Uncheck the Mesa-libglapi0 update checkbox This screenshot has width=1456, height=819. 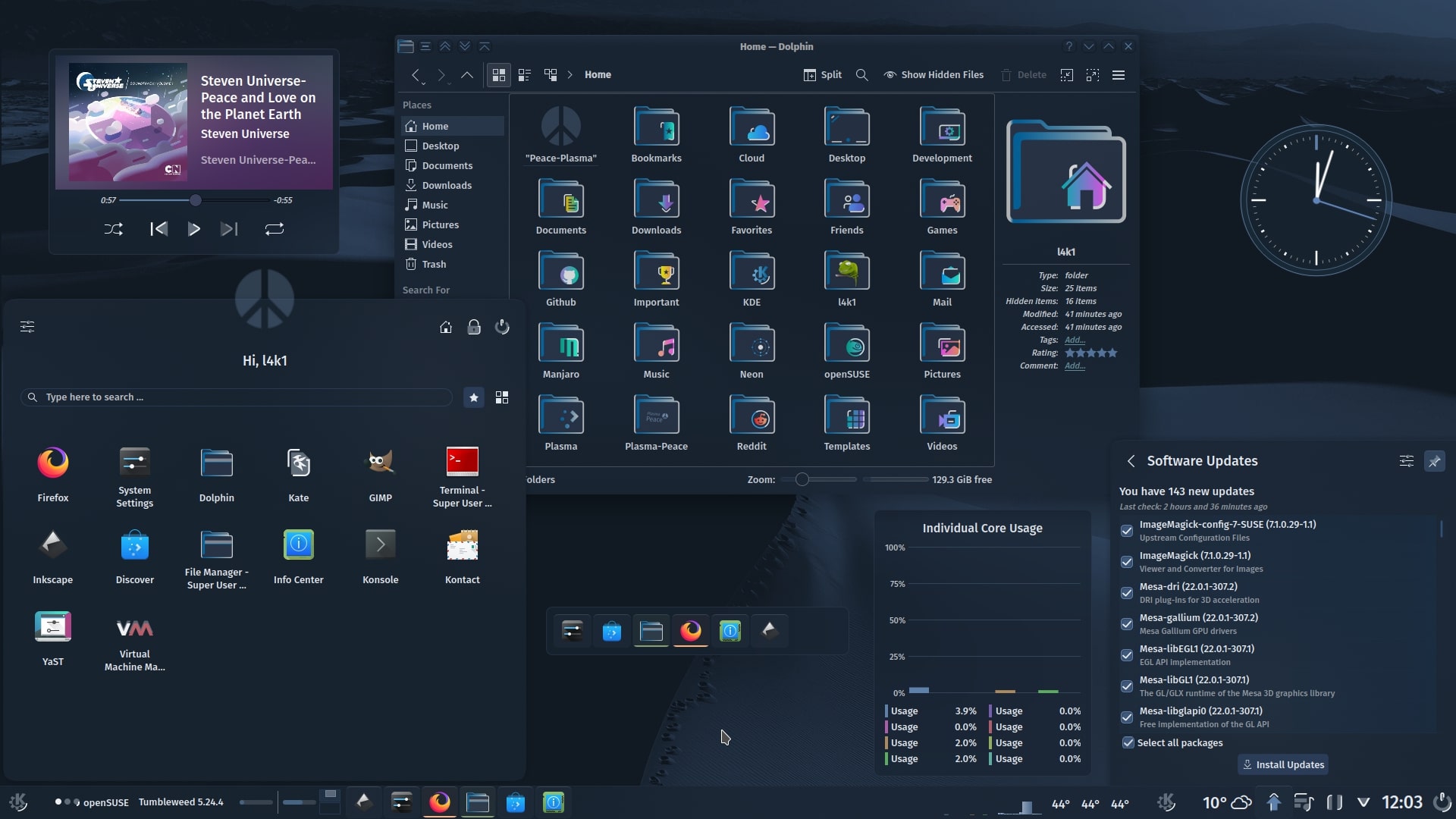(x=1127, y=717)
